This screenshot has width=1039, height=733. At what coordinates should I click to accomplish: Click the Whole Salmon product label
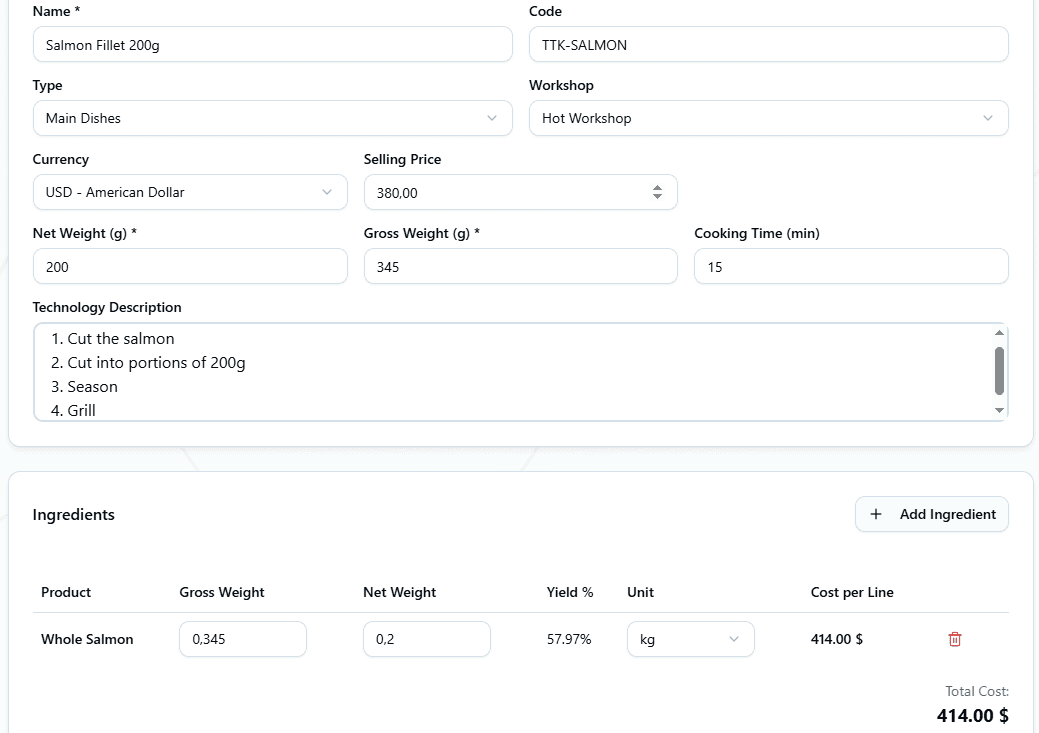pyautogui.click(x=86, y=638)
